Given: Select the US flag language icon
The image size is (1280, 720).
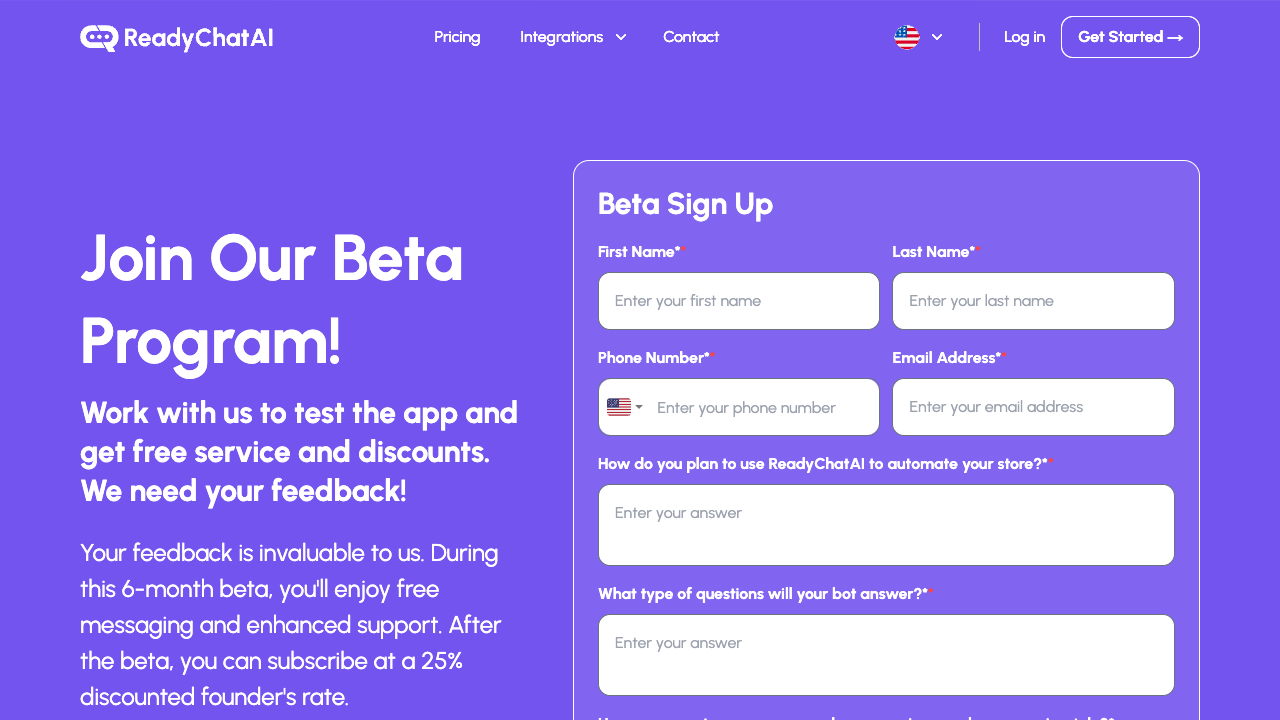Looking at the screenshot, I should (906, 37).
